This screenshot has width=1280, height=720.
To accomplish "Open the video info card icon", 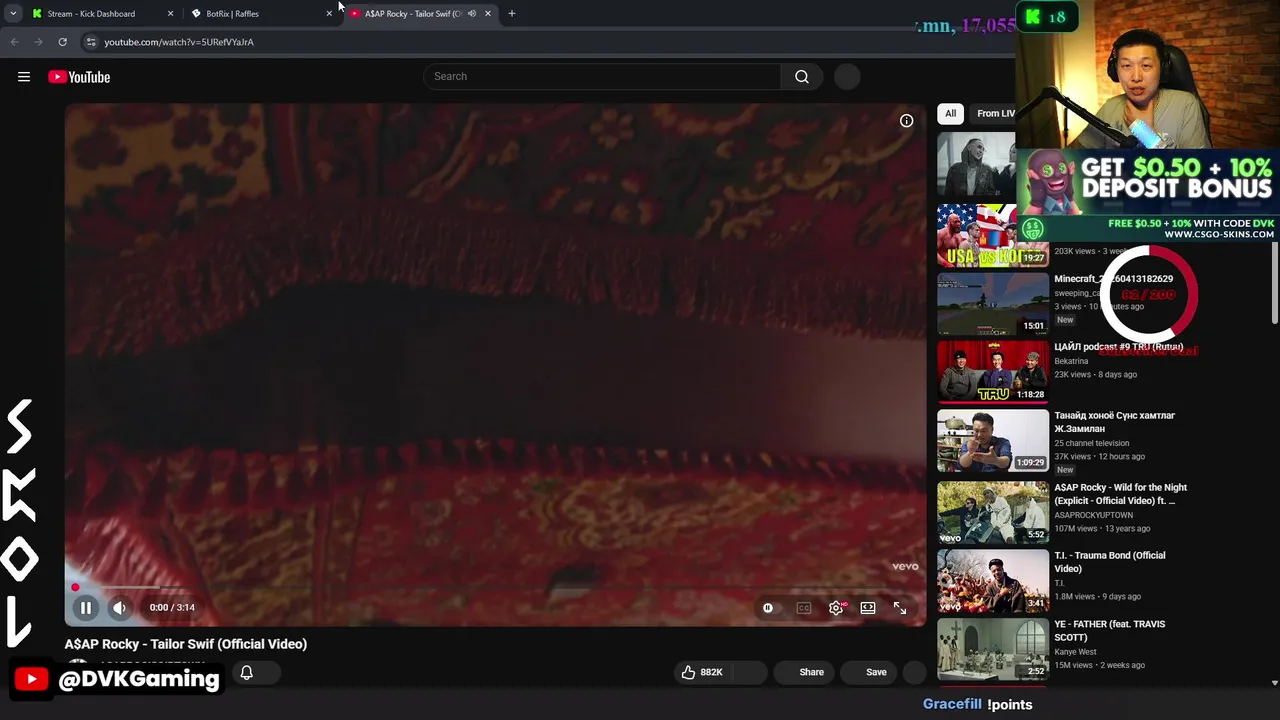I will [906, 121].
